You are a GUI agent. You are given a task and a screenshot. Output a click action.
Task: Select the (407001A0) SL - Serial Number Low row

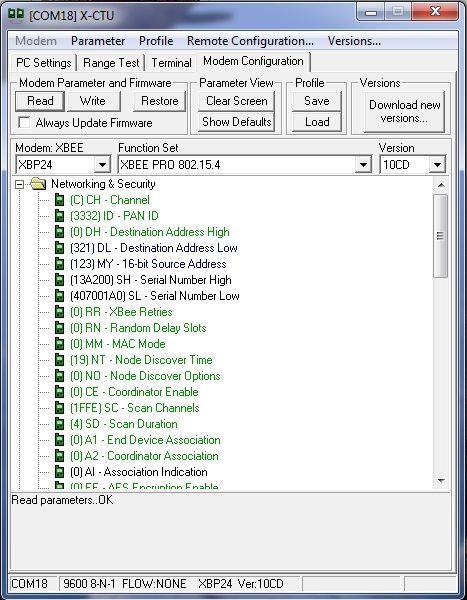[x=155, y=296]
